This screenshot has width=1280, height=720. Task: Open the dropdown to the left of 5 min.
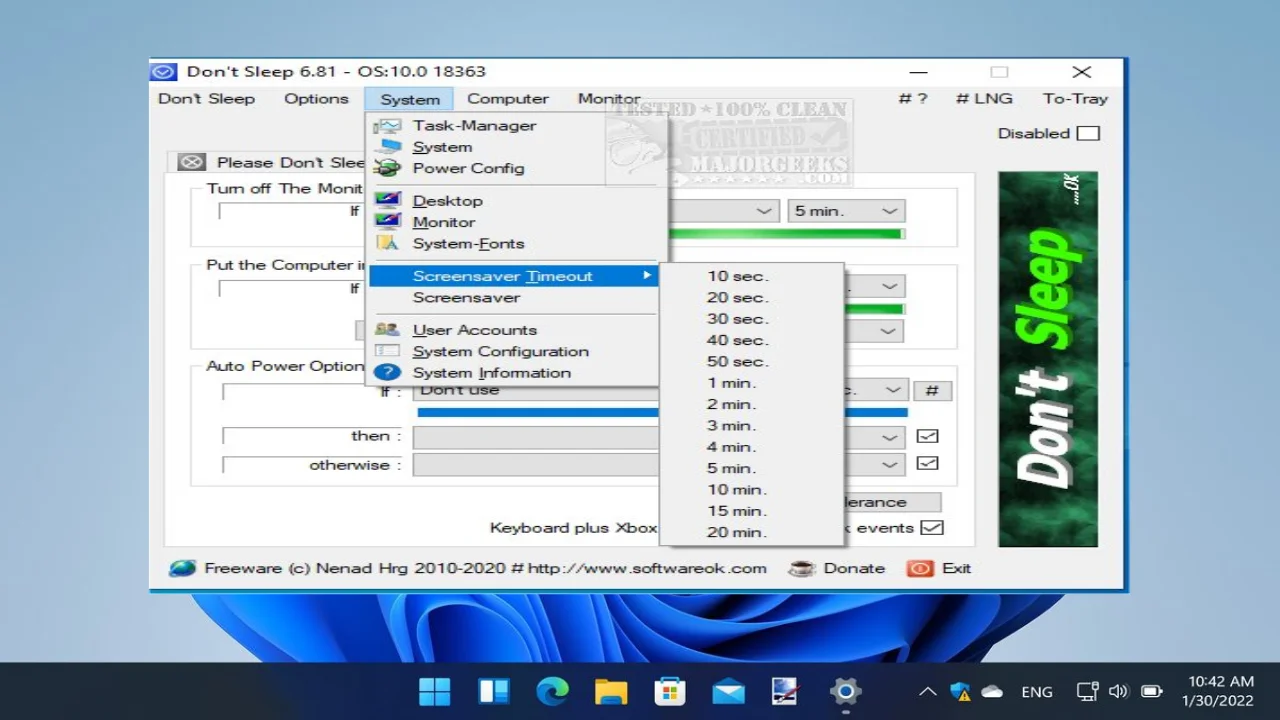coord(763,211)
